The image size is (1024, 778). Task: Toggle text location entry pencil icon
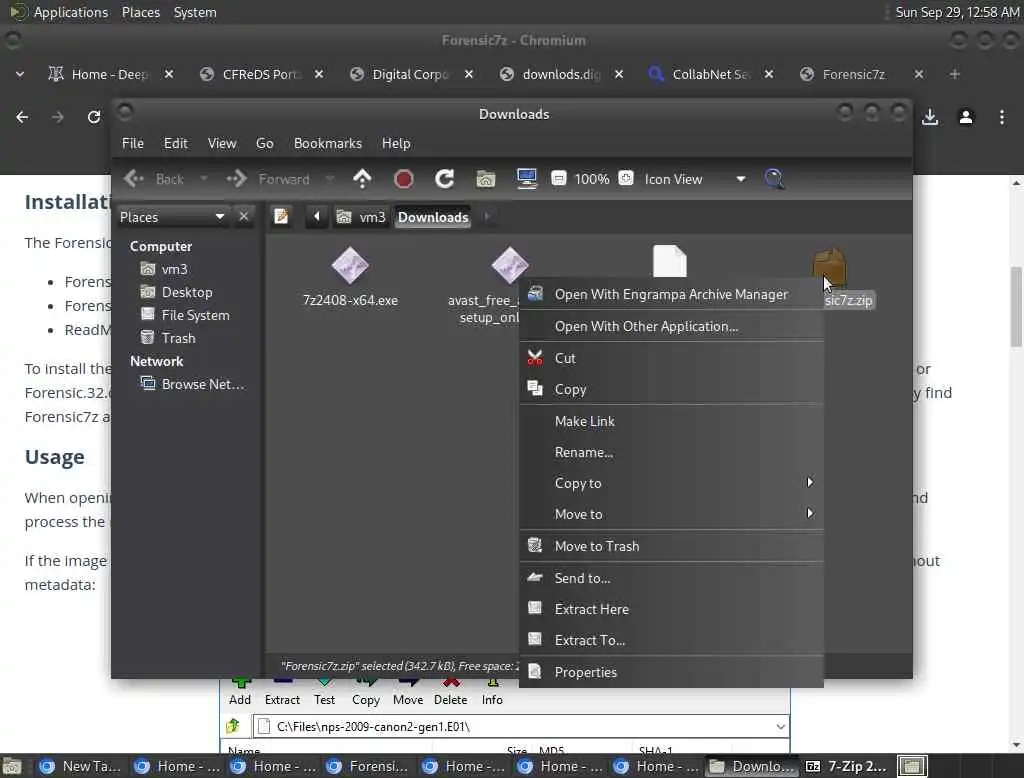tap(281, 216)
